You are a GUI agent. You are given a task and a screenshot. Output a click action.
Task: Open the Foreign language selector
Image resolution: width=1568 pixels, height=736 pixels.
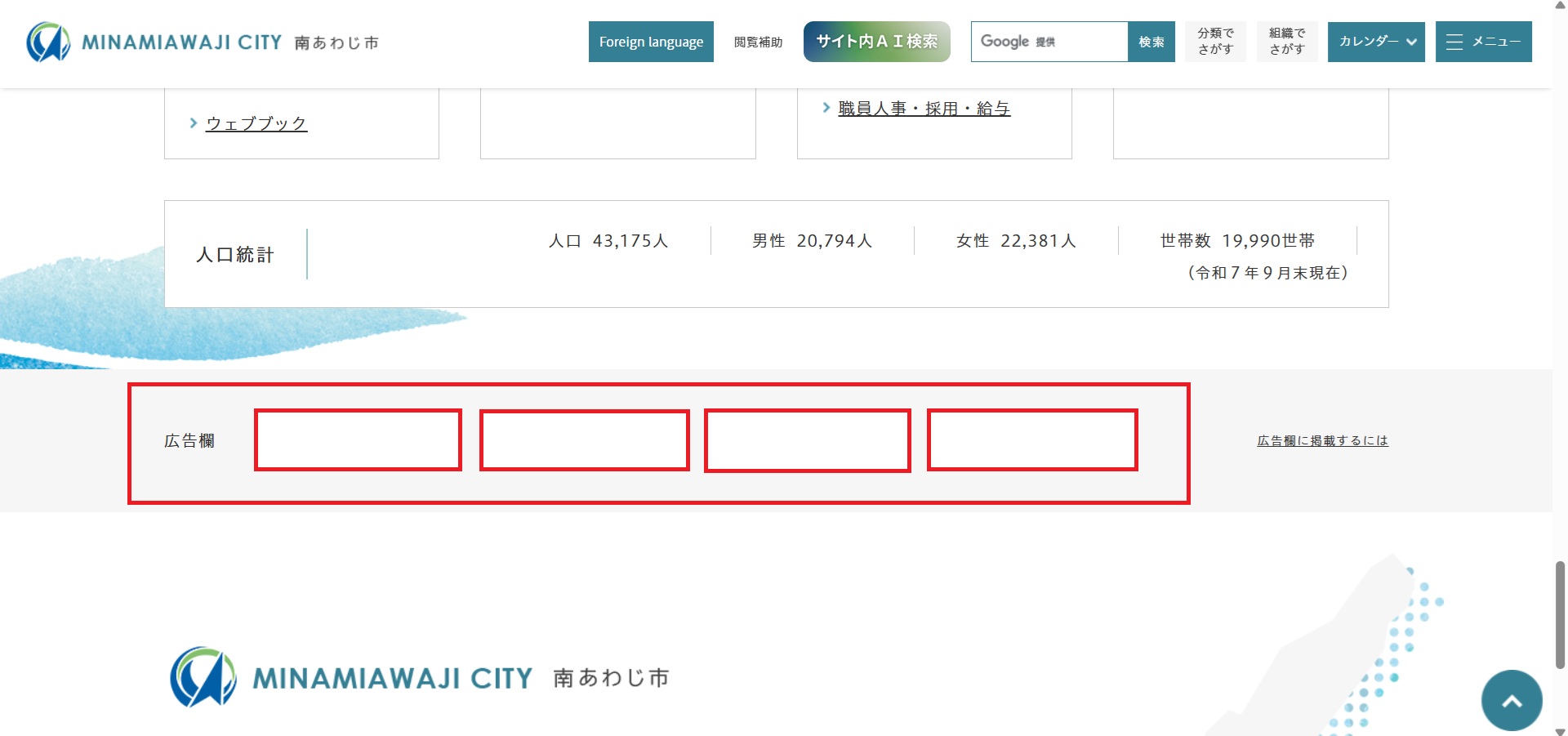[651, 42]
